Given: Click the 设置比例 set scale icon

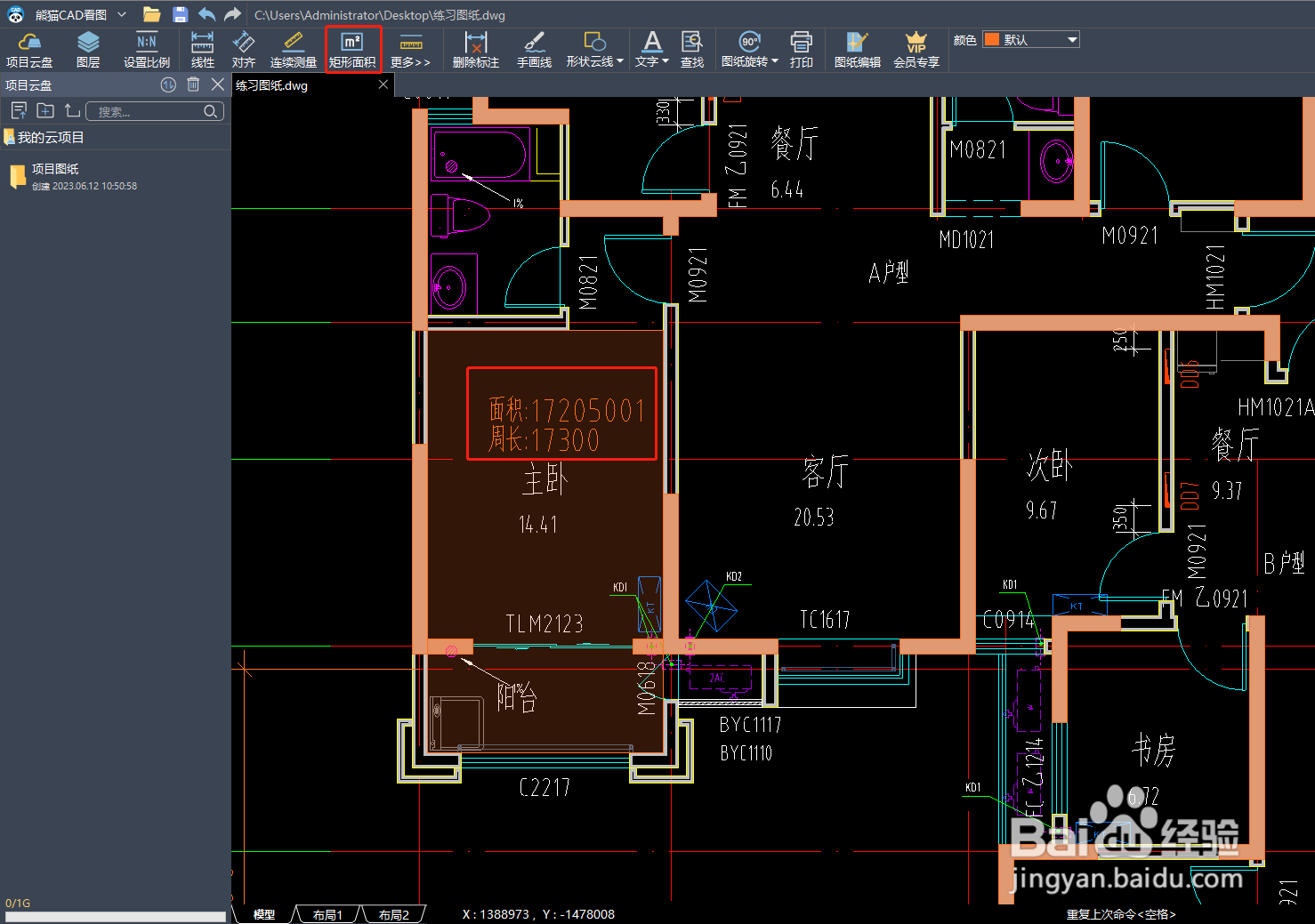Looking at the screenshot, I should pos(147,50).
